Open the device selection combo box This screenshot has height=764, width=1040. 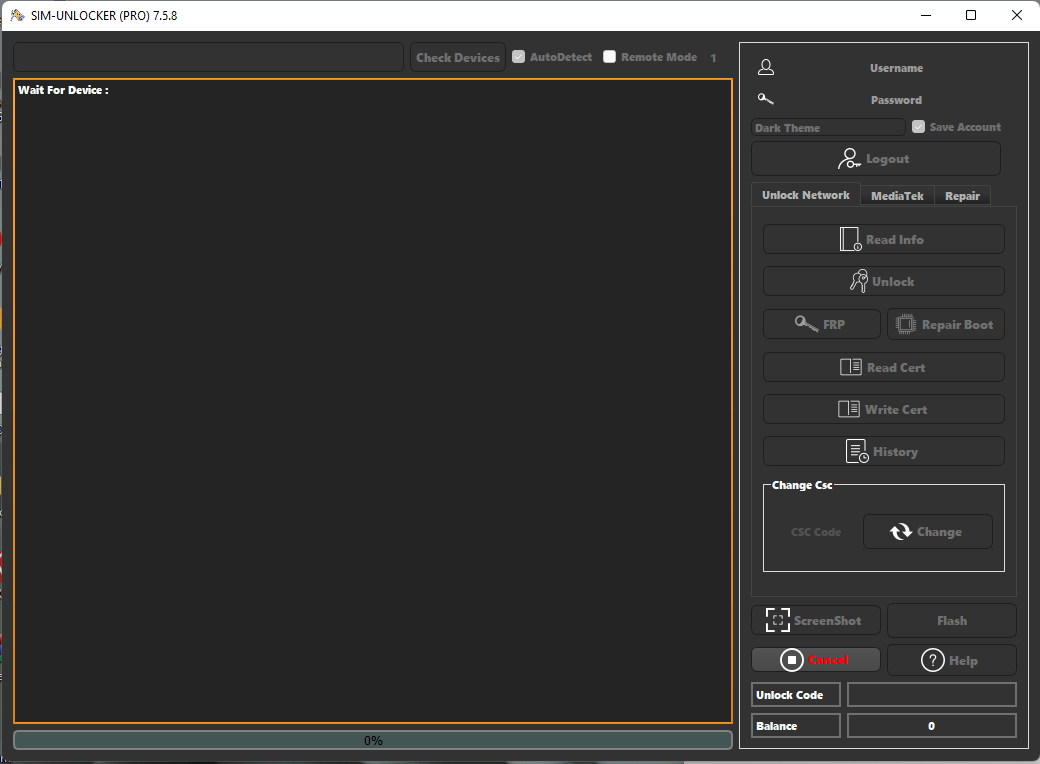point(208,57)
